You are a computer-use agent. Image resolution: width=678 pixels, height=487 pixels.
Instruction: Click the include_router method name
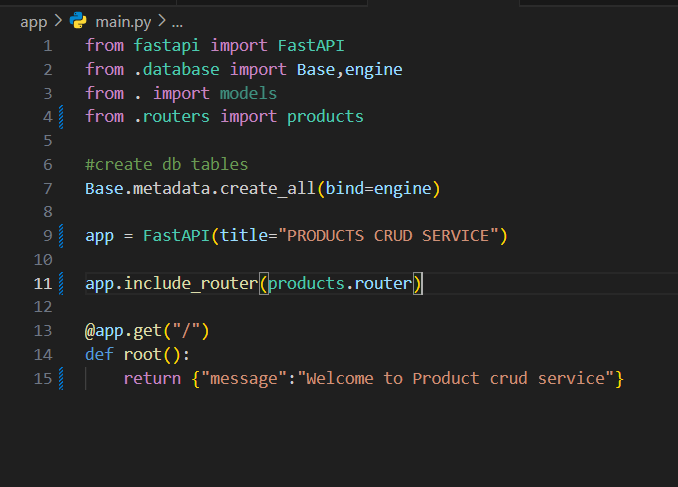191,284
